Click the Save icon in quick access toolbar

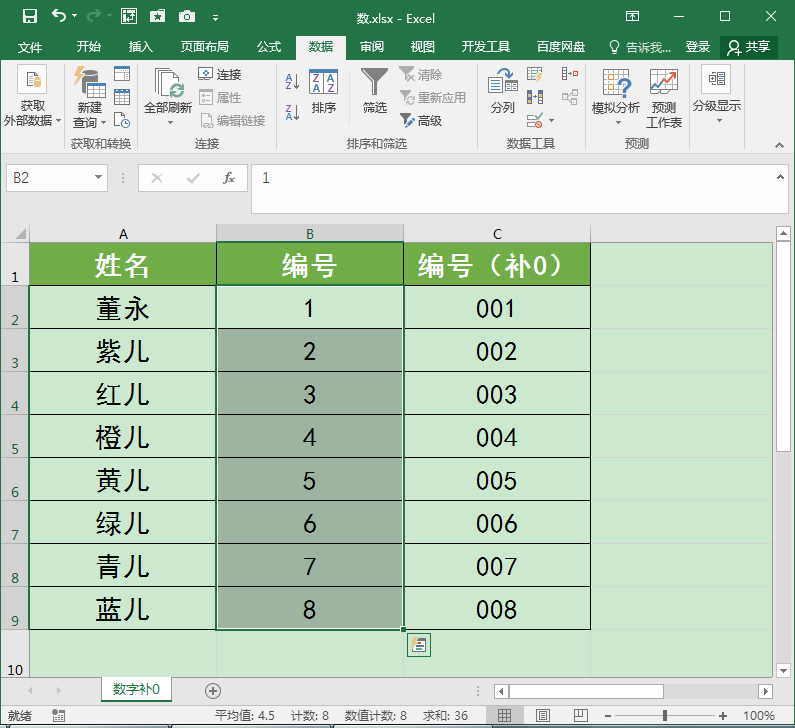30,17
